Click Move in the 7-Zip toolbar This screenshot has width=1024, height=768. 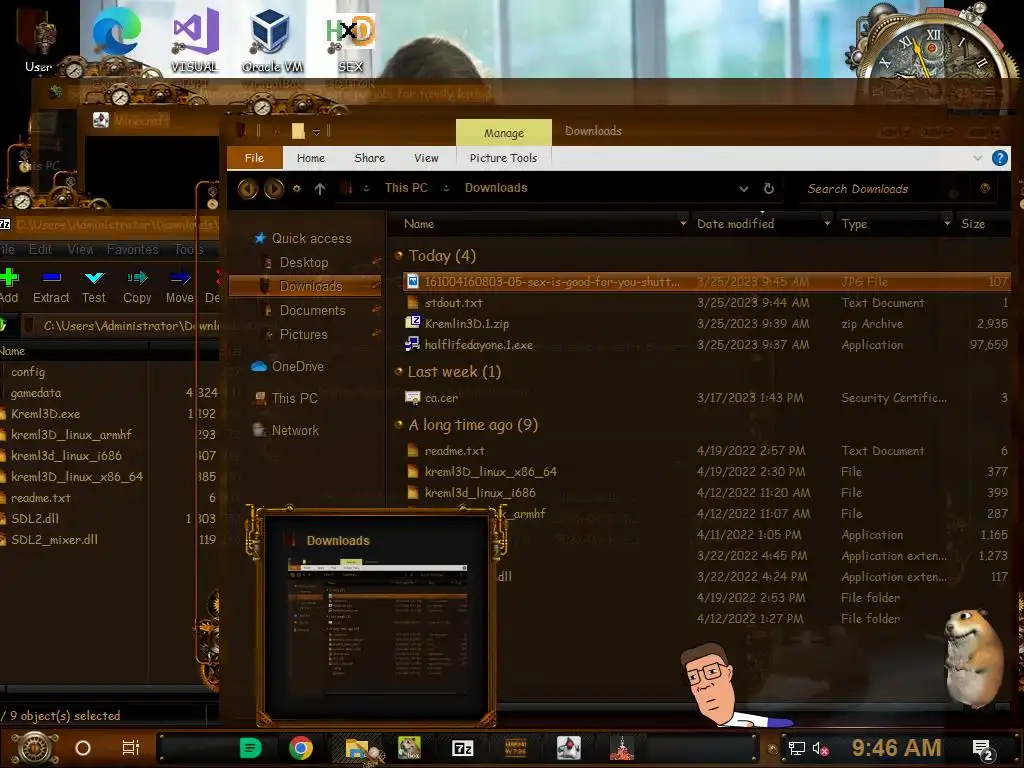(x=180, y=286)
